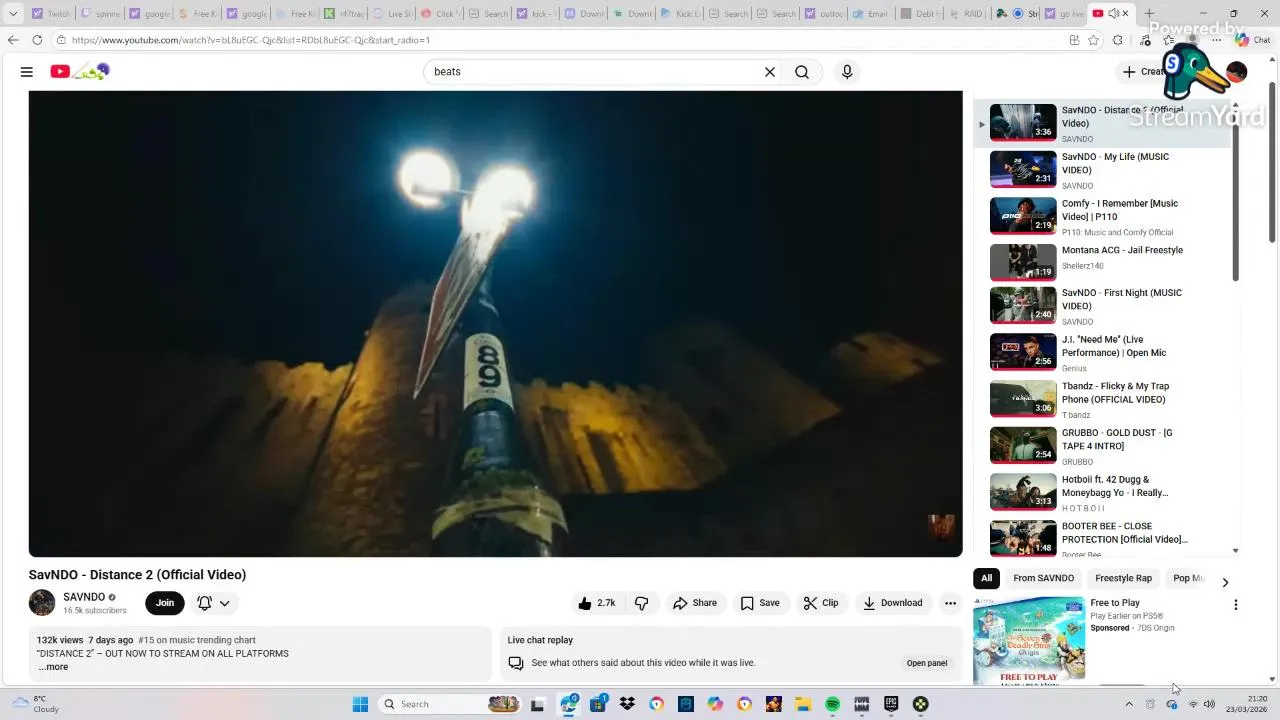Open notification bell preferences dropdown
Screen dimensions: 1280x720
[214, 603]
